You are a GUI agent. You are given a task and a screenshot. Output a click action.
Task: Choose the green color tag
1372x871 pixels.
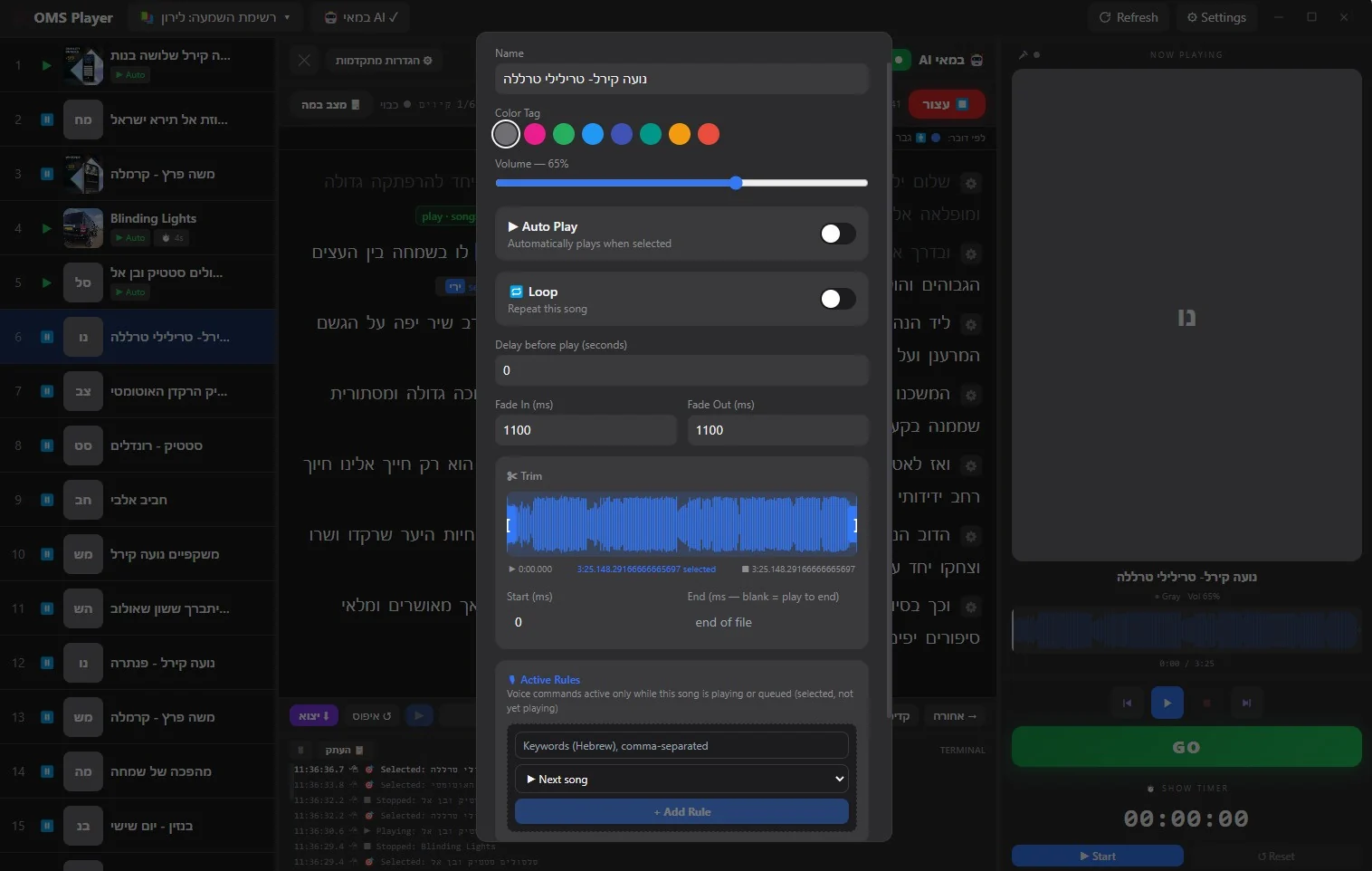click(x=564, y=134)
